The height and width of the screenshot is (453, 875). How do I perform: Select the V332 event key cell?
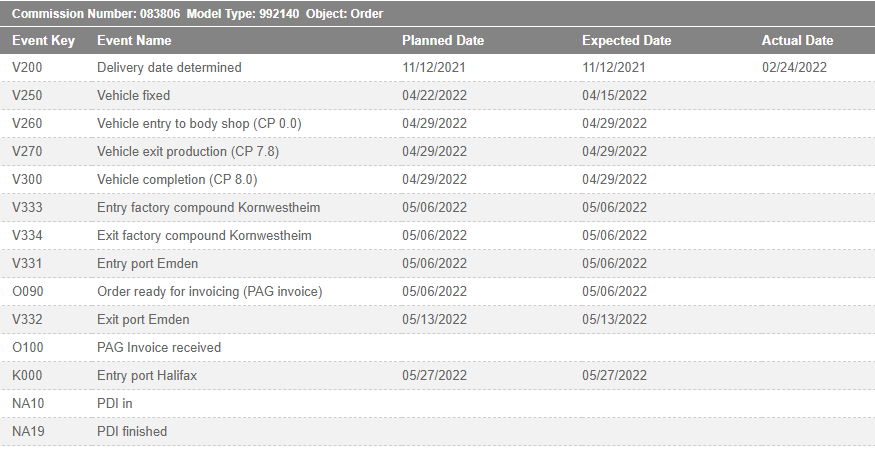tap(28, 320)
